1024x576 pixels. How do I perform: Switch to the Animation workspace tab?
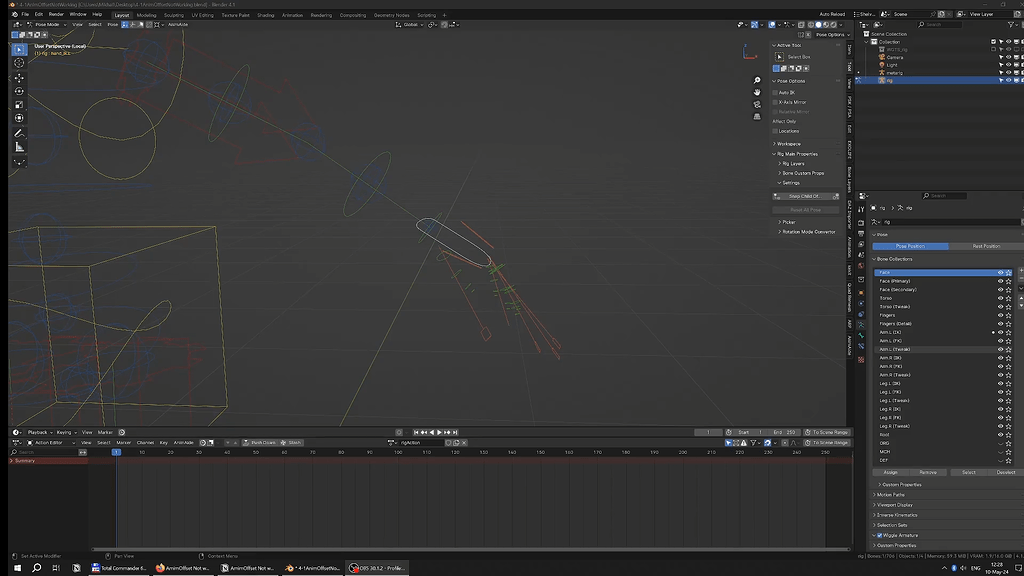[292, 15]
